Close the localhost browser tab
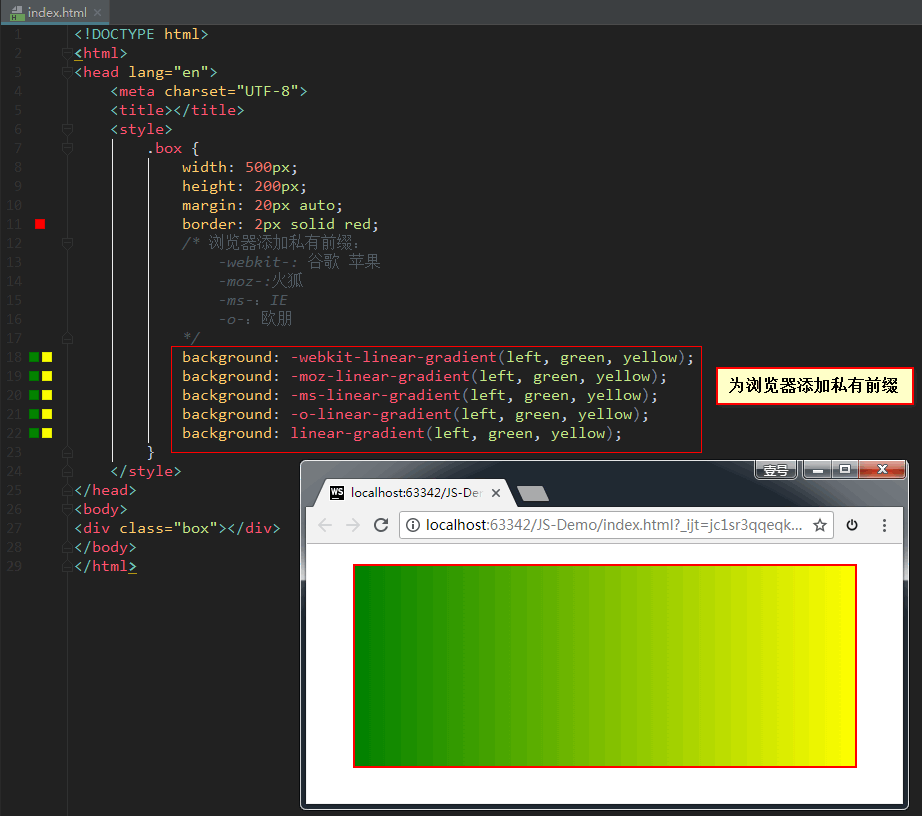This screenshot has height=816, width=922. 496,493
